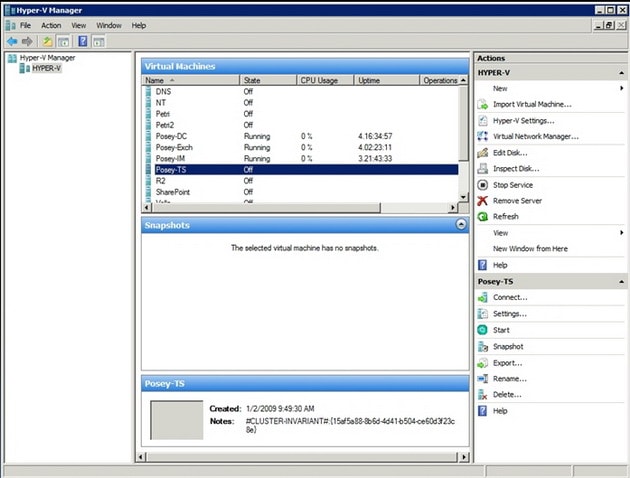The image size is (630, 478).
Task: Select the Petri2 virtual machine row
Action: tap(301, 125)
